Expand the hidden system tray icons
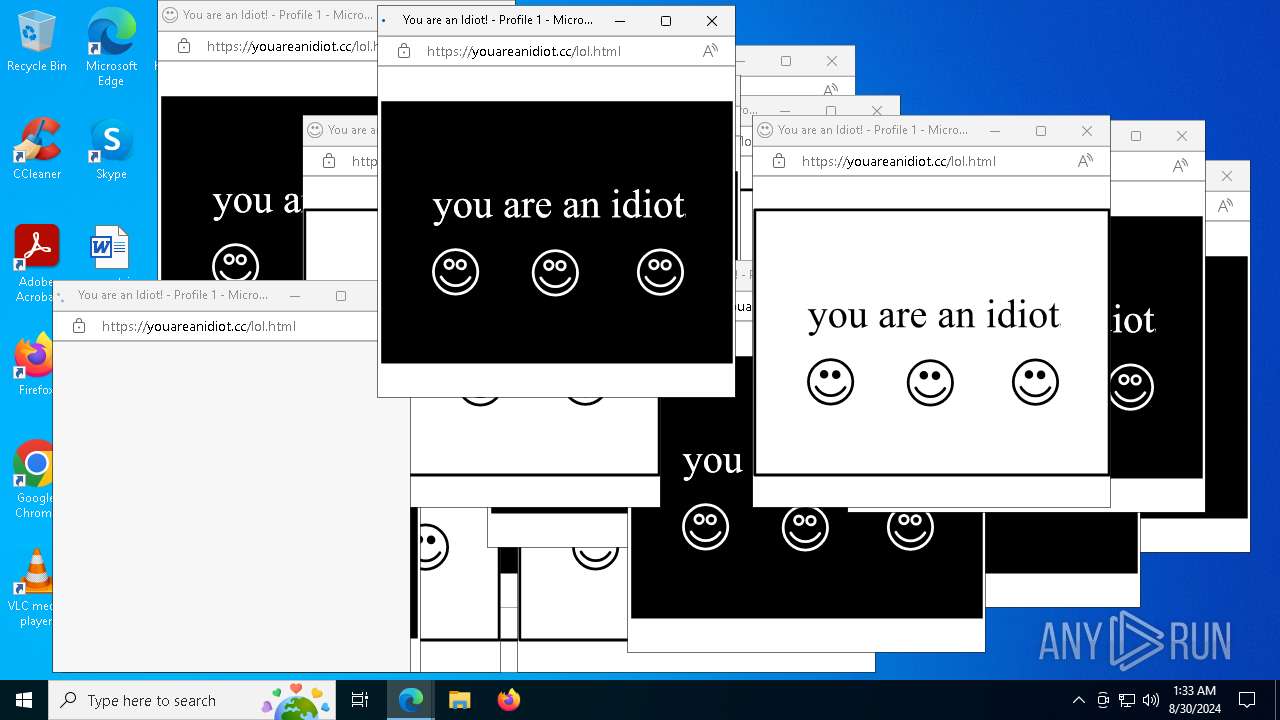The image size is (1280, 720). point(1078,700)
